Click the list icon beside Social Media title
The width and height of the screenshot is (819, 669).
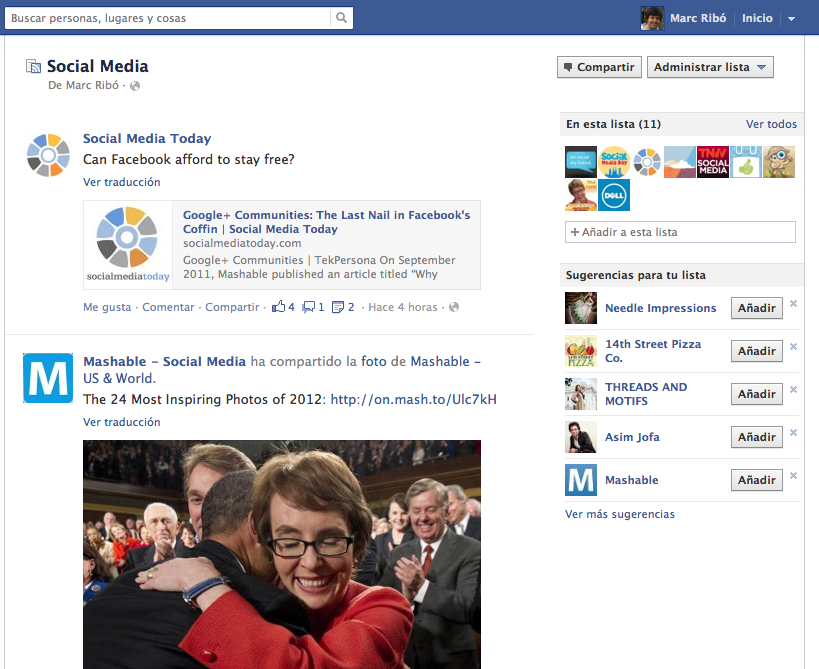[33, 66]
